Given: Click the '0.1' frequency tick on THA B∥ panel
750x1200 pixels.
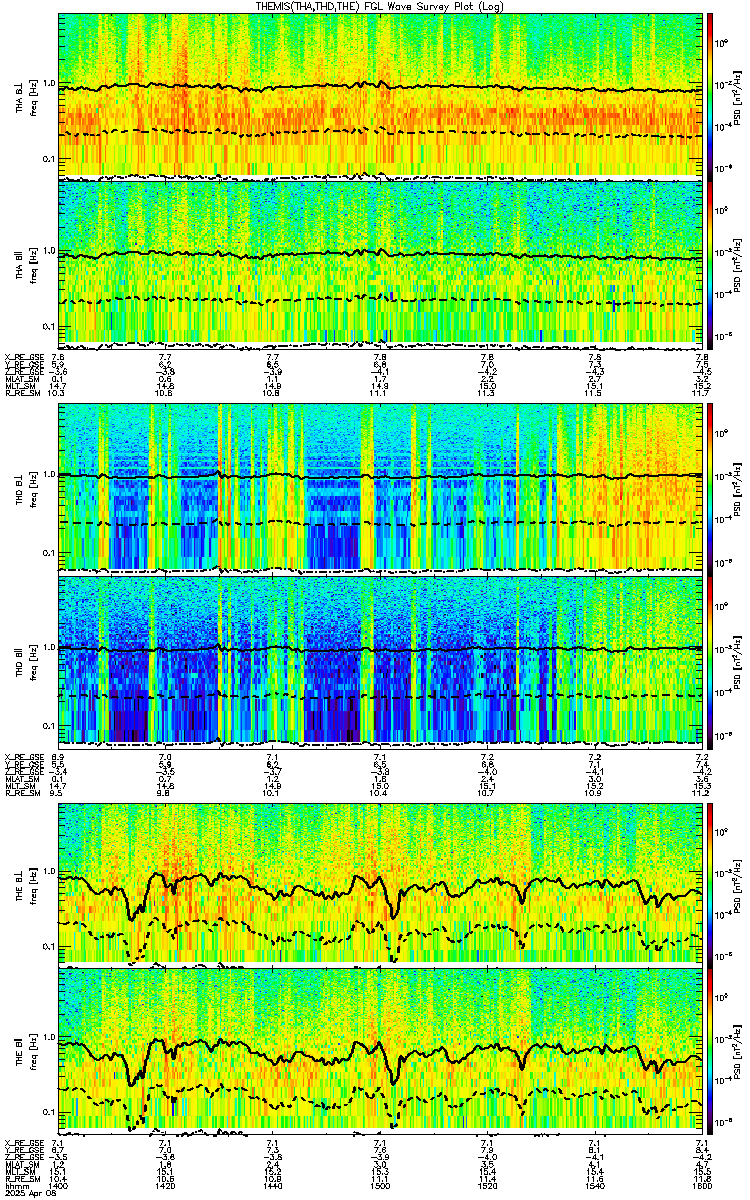Looking at the screenshot, I should pyautogui.click(x=48, y=326).
